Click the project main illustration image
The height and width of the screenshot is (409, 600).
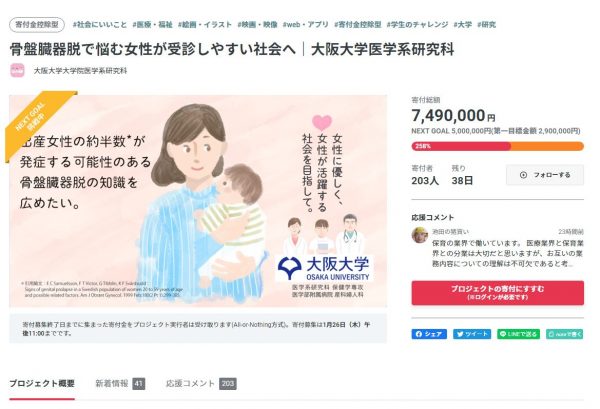[198, 201]
